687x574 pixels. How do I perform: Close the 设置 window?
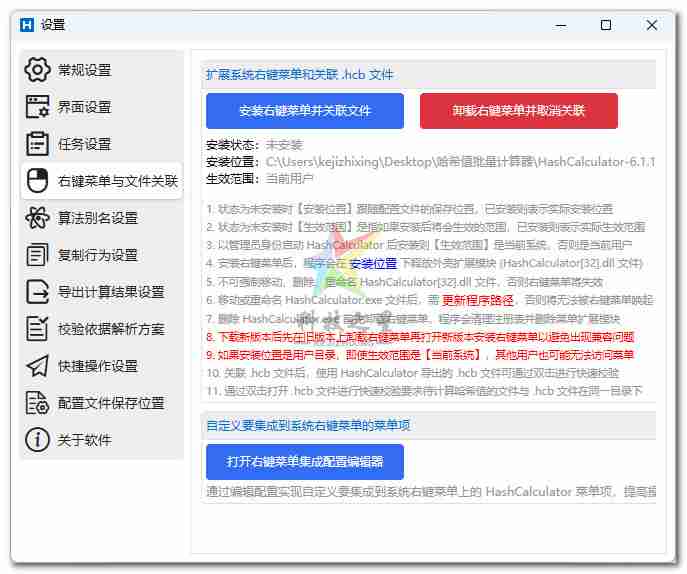click(652, 25)
